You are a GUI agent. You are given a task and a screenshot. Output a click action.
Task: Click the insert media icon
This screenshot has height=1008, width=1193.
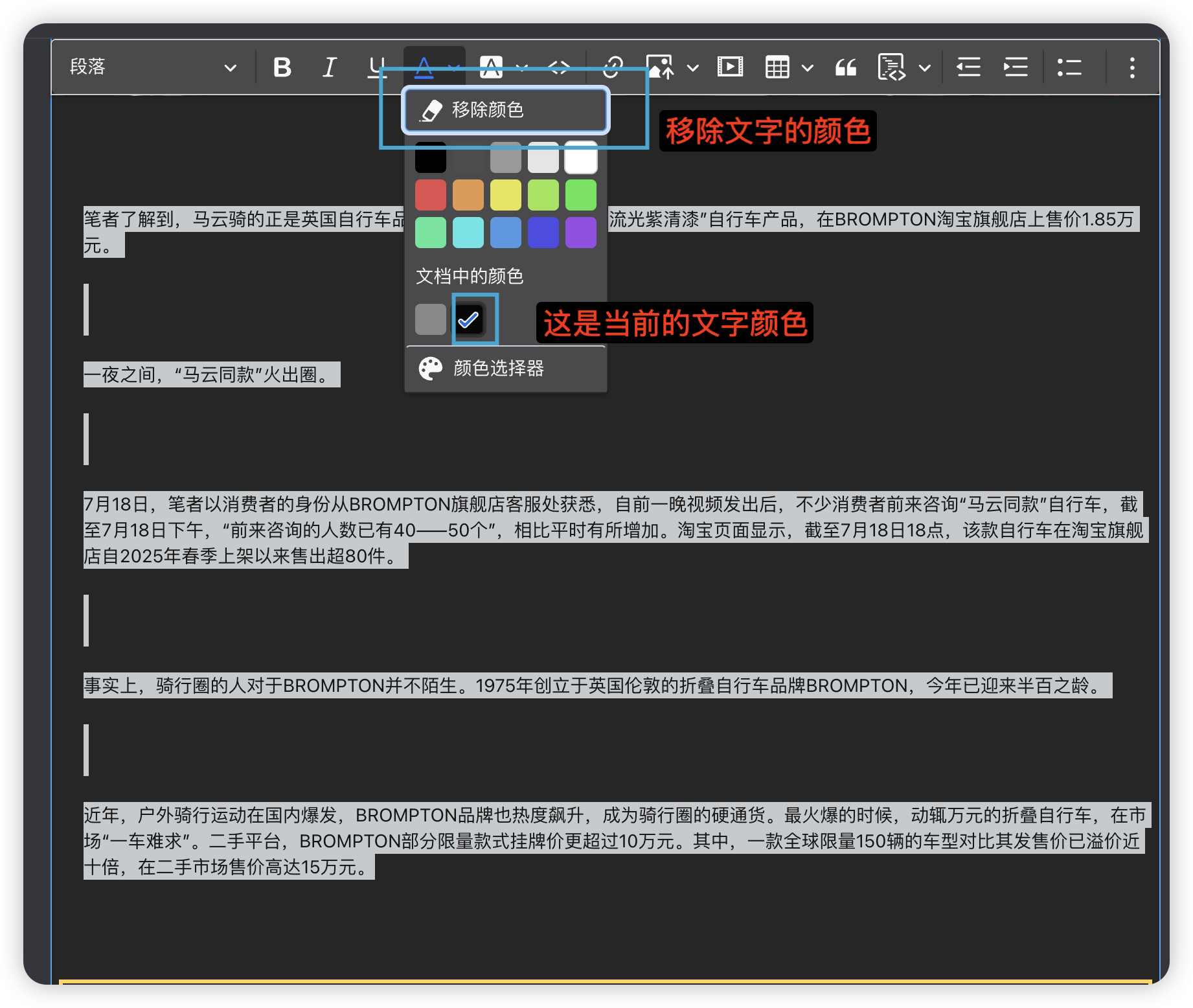click(730, 67)
